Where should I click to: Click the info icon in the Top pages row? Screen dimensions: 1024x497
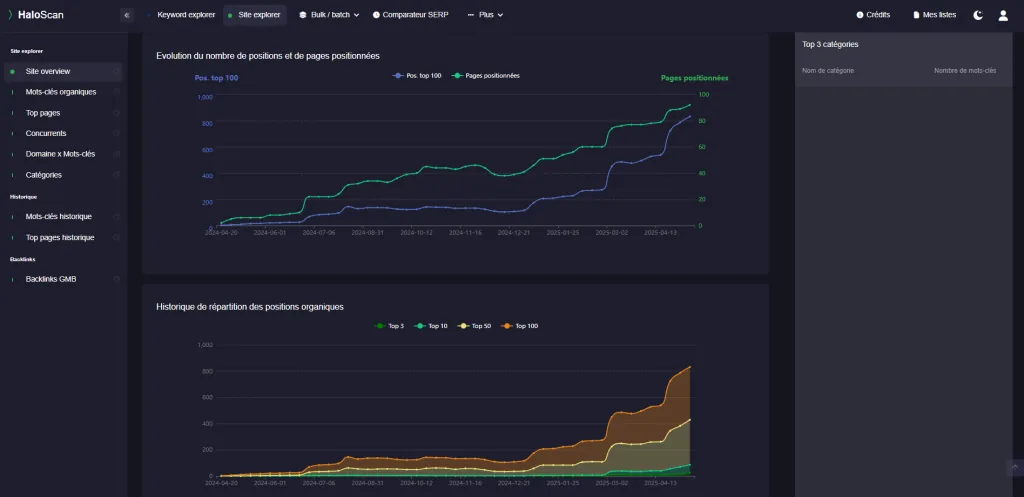[x=116, y=113]
